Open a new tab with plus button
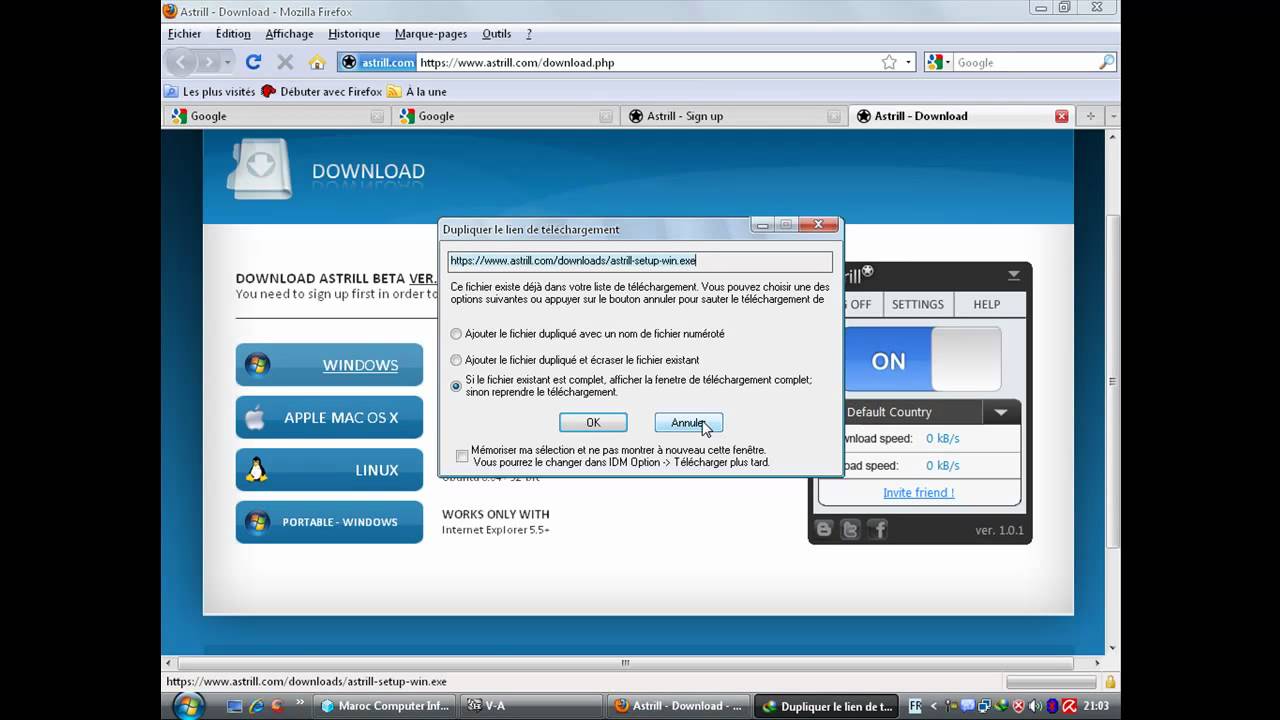The width and height of the screenshot is (1280, 720). click(1091, 116)
